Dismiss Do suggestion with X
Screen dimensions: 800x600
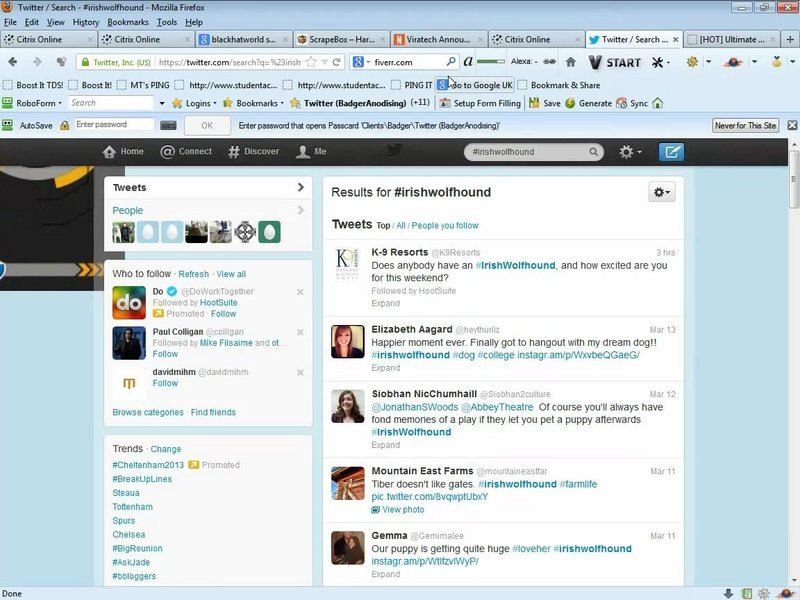click(x=301, y=292)
